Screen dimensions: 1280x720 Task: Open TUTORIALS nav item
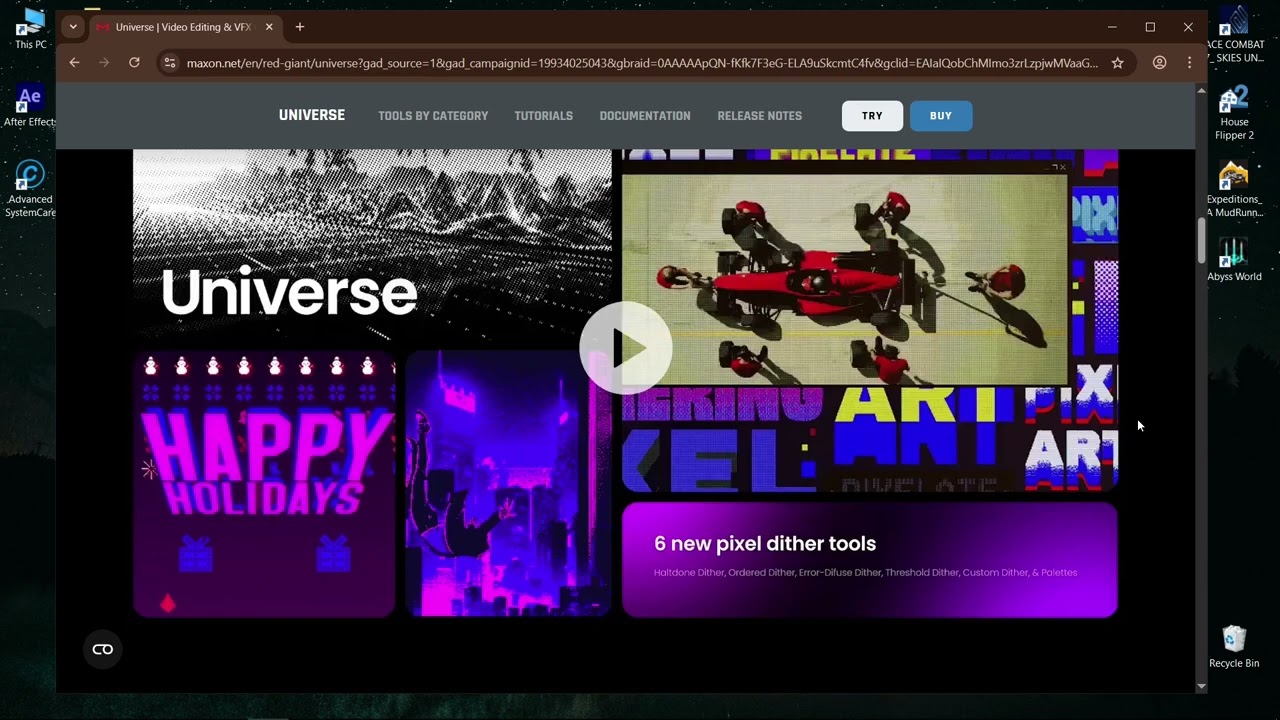543,116
